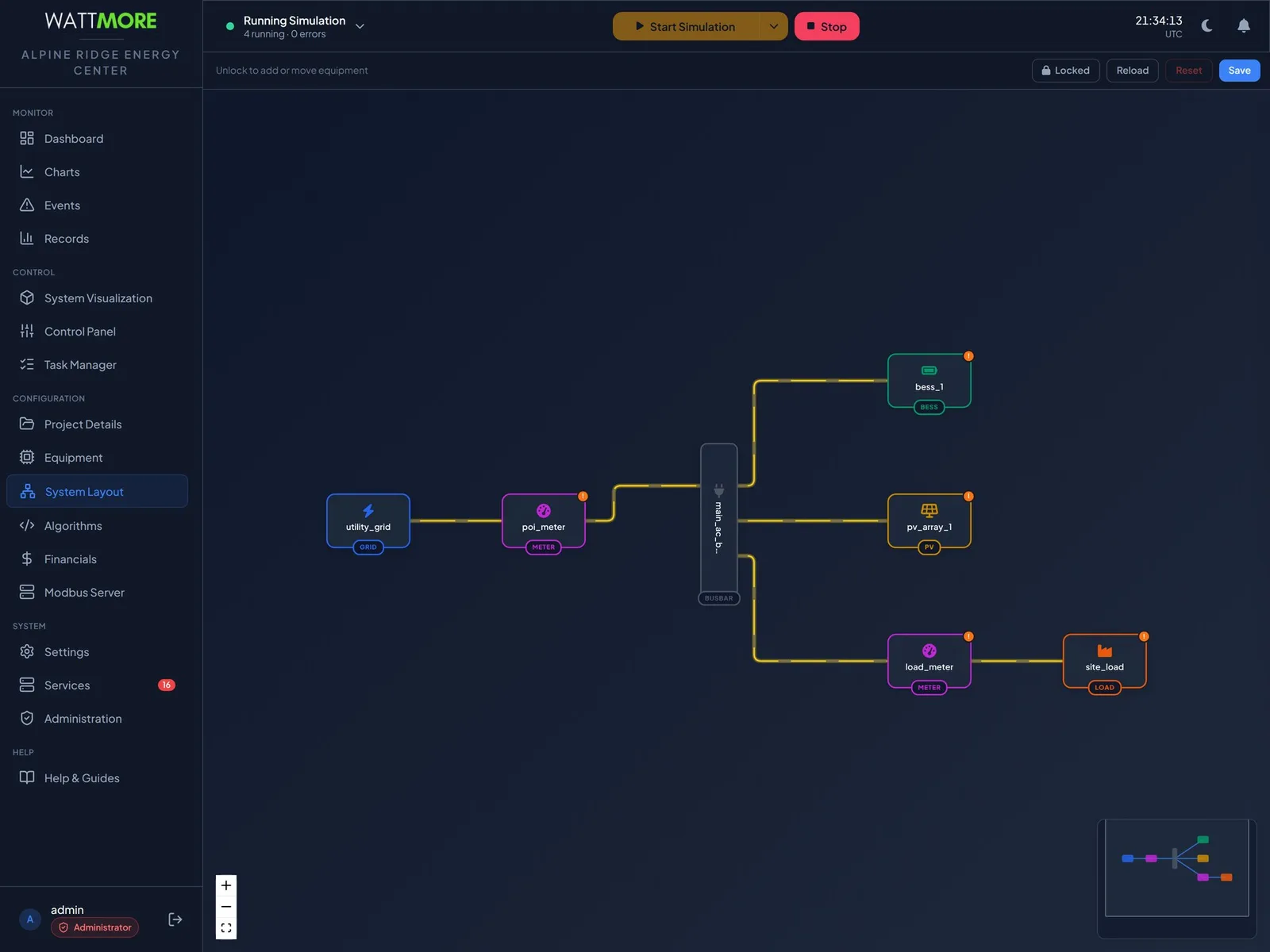Select the main_ac busbar node
1270x952 pixels.
pos(719,521)
